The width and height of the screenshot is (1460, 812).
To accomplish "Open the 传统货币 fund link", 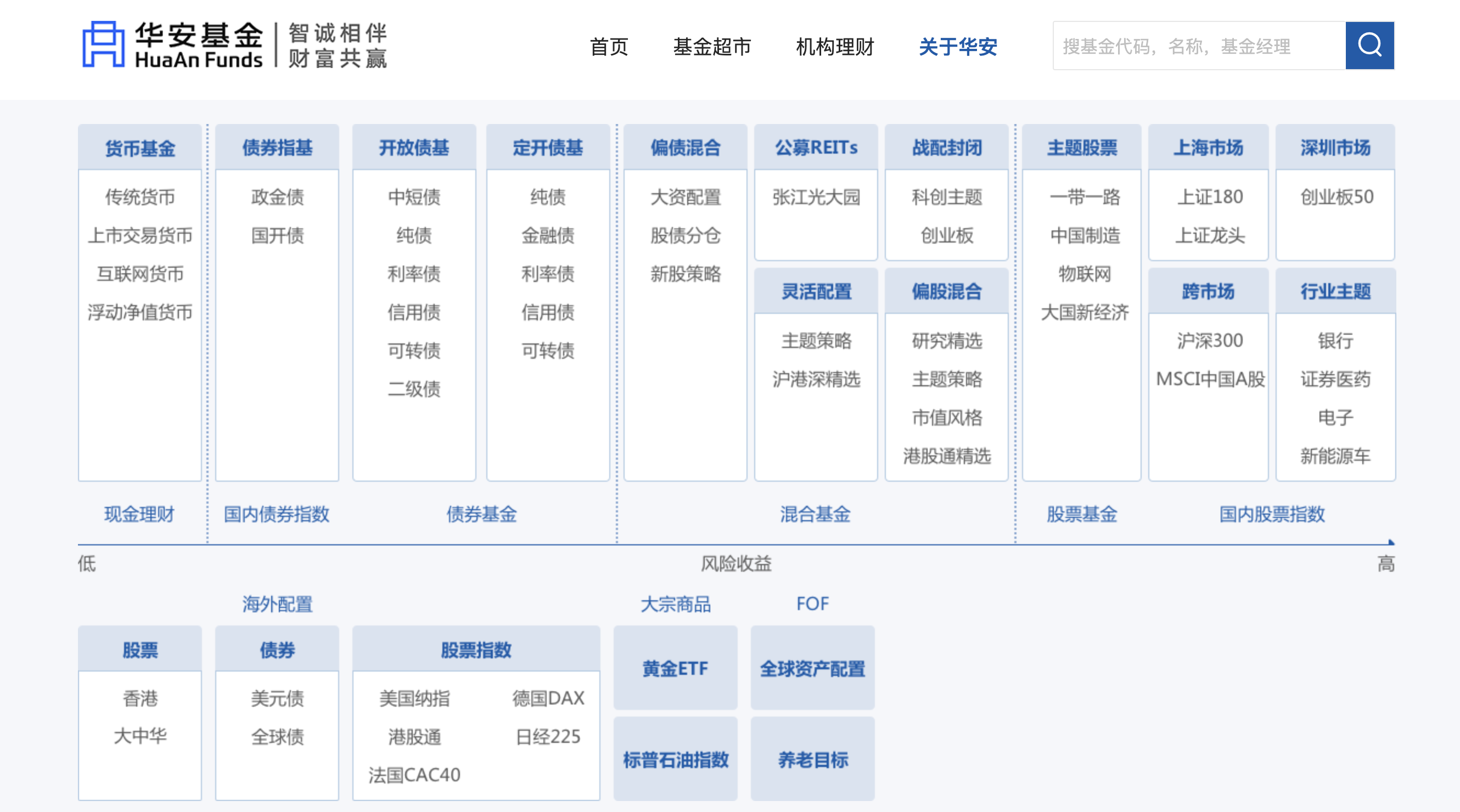I will coord(140,196).
